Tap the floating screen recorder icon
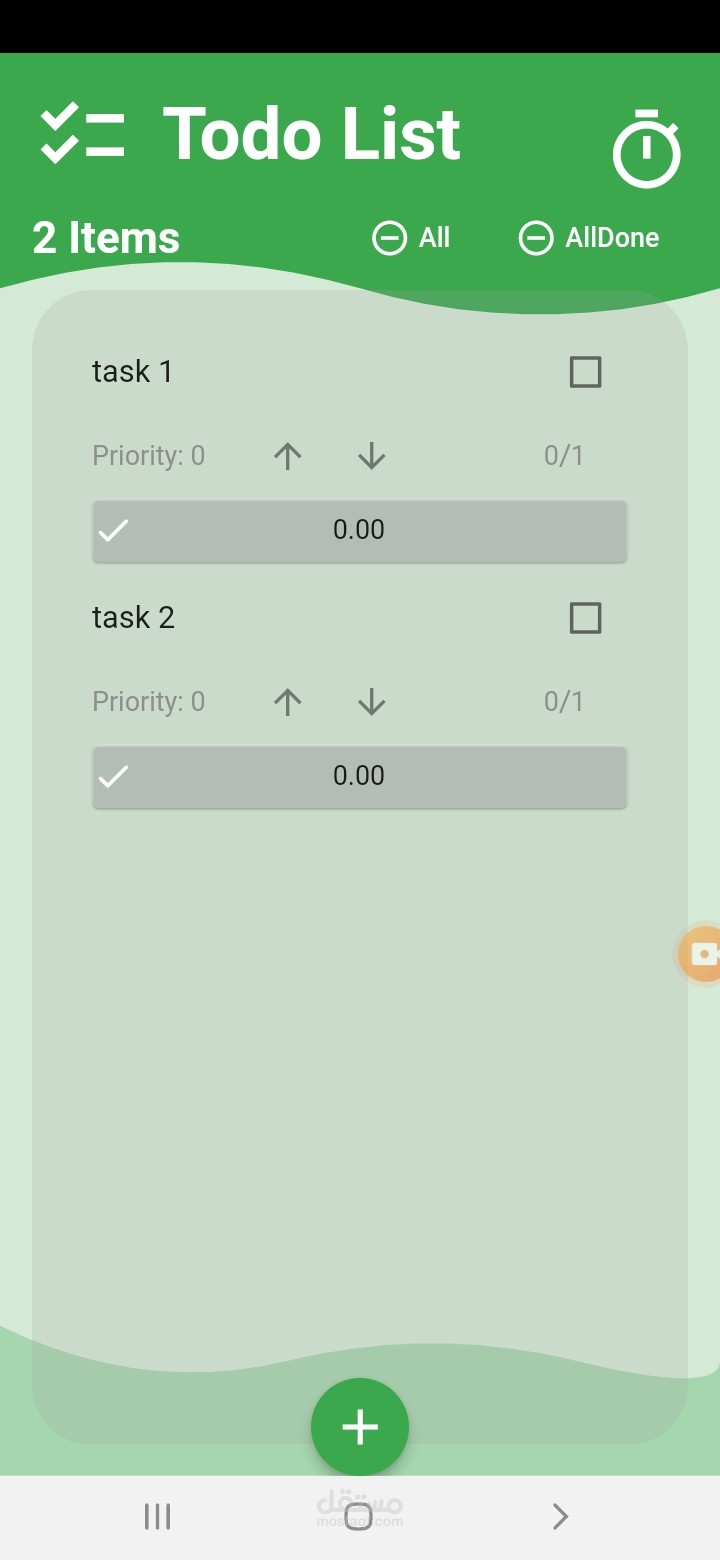Viewport: 720px width, 1560px height. pyautogui.click(x=702, y=954)
